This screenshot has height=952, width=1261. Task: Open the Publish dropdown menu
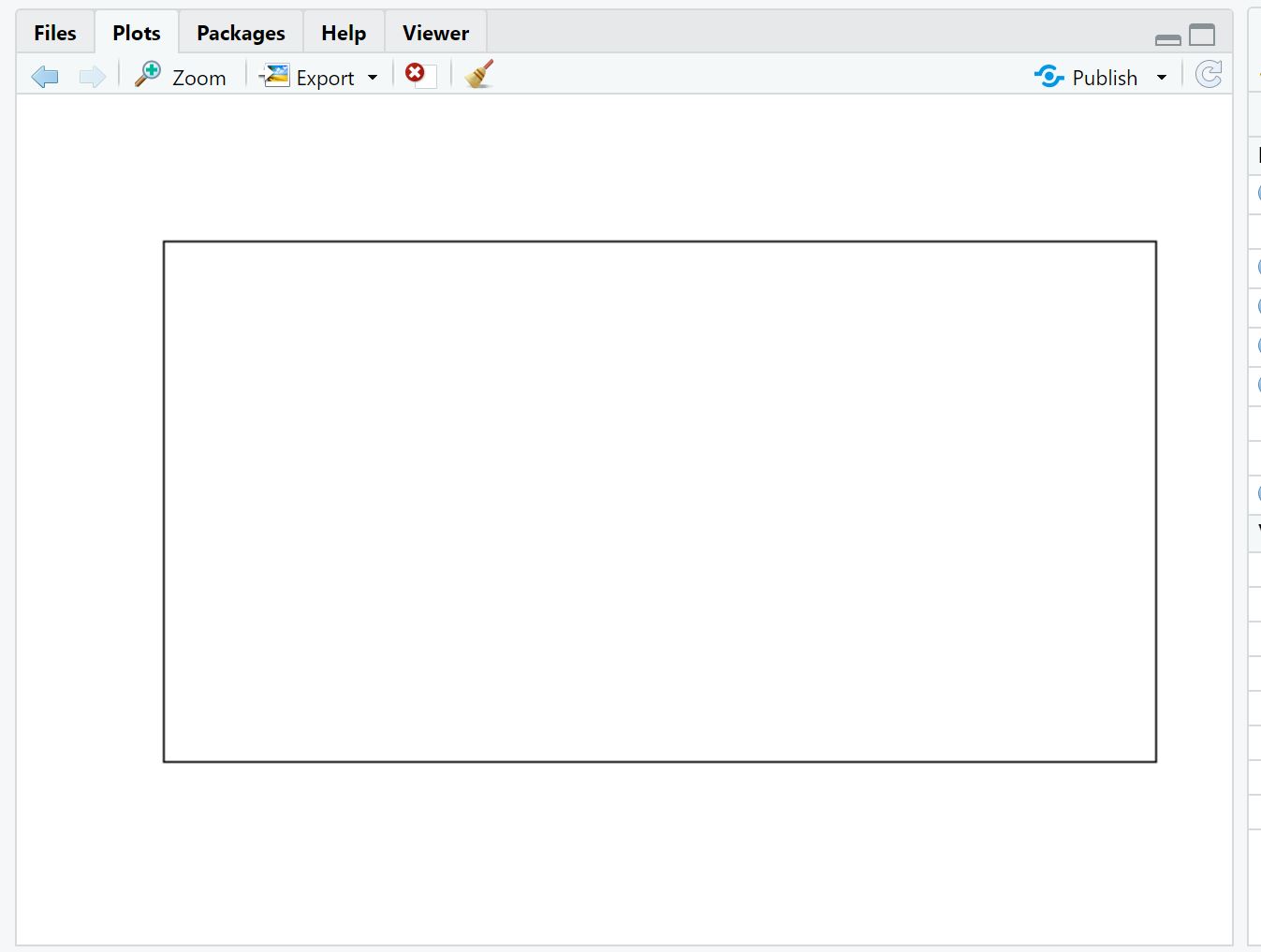[x=1162, y=77]
